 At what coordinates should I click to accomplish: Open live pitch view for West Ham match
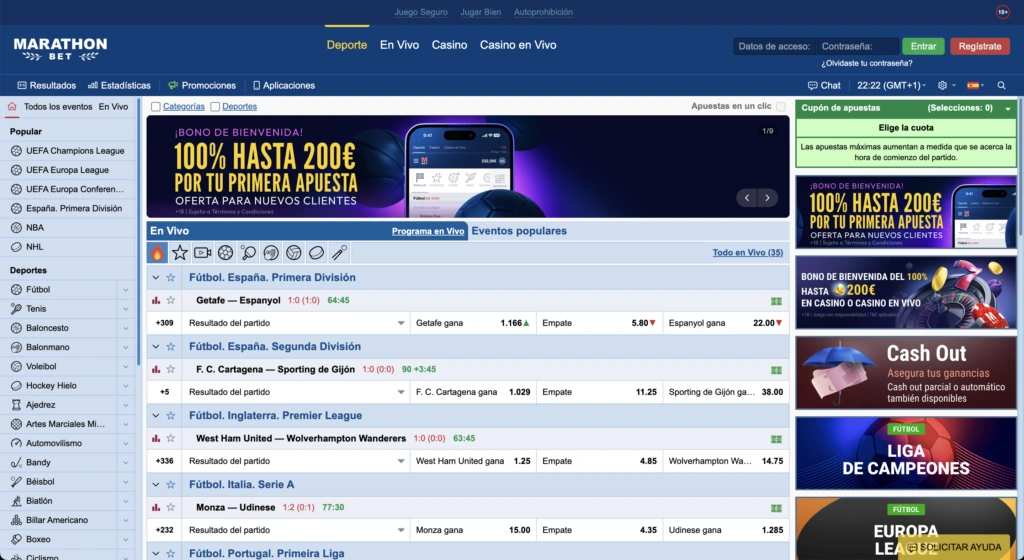pos(776,439)
